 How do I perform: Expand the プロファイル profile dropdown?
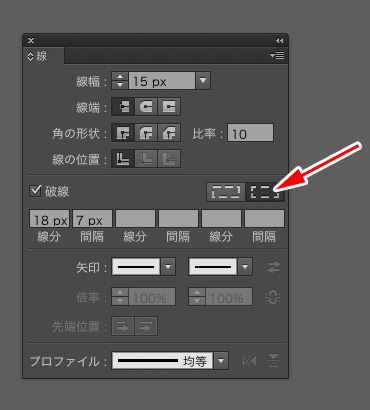click(x=221, y=361)
